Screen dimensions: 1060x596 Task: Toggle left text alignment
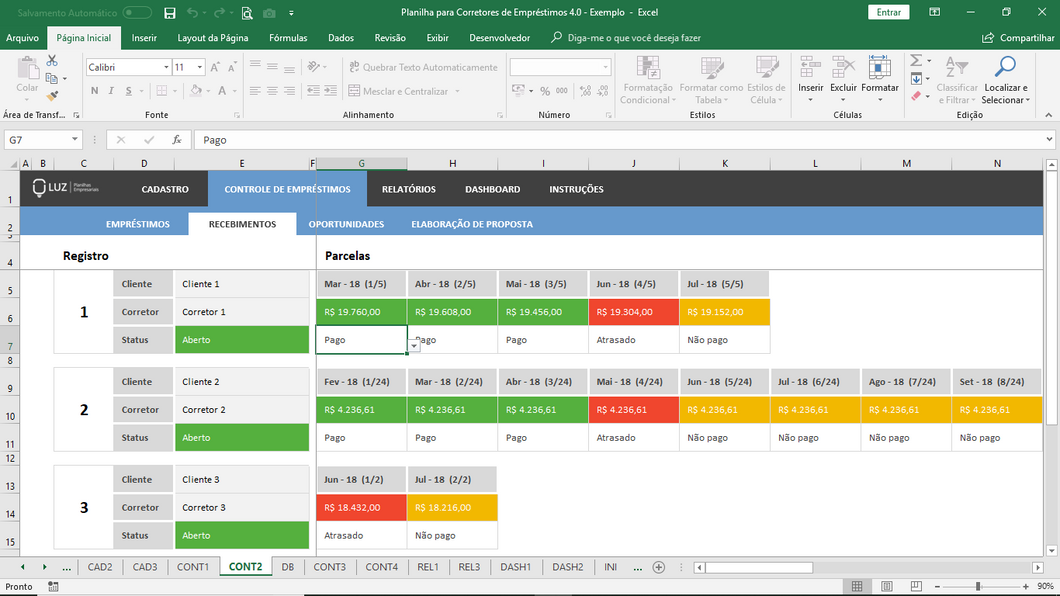[x=255, y=91]
